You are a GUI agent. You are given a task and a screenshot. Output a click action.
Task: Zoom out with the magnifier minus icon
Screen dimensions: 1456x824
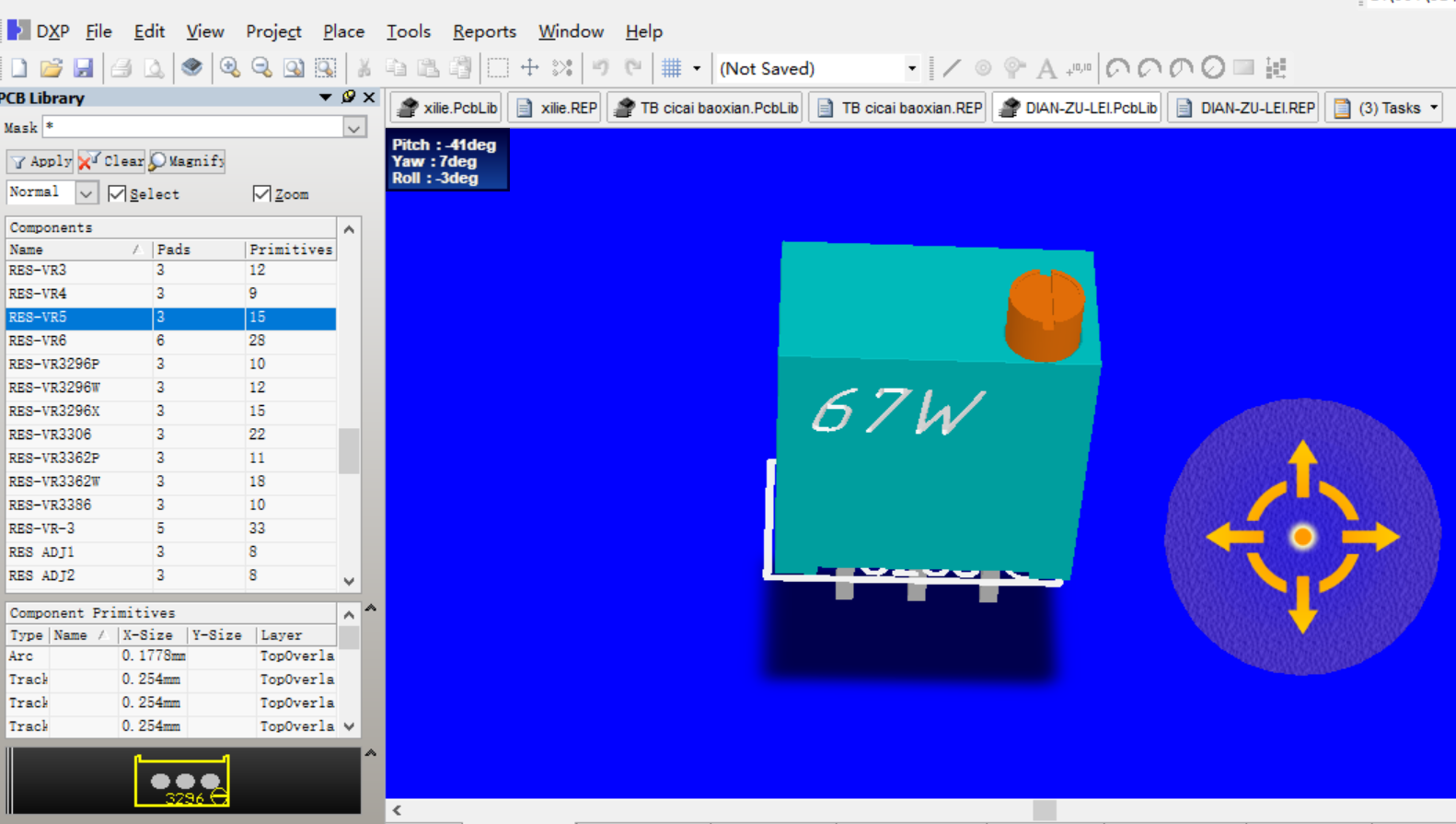click(x=262, y=68)
